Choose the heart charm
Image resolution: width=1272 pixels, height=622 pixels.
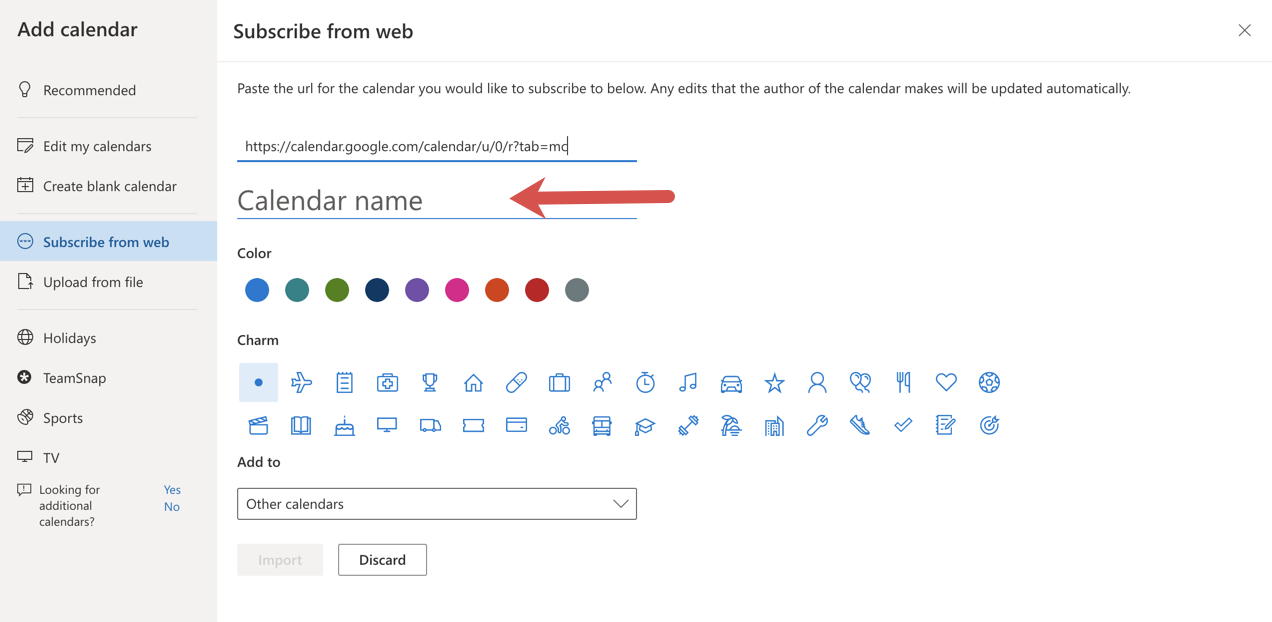[x=946, y=382]
